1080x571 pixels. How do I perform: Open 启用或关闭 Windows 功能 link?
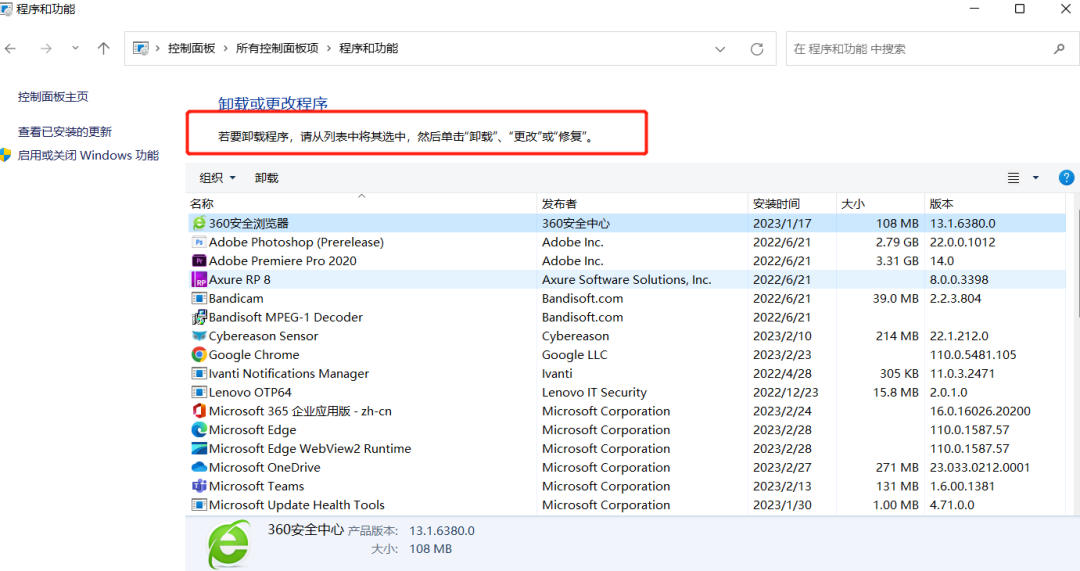[88, 155]
